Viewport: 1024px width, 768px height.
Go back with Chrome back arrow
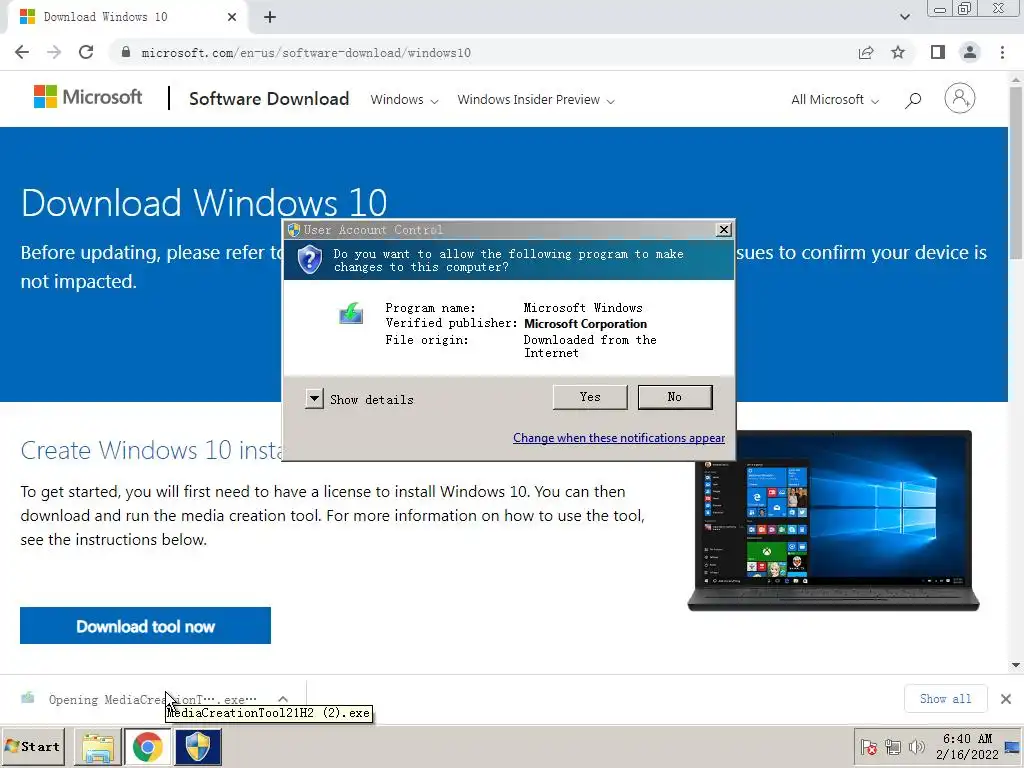[22, 52]
